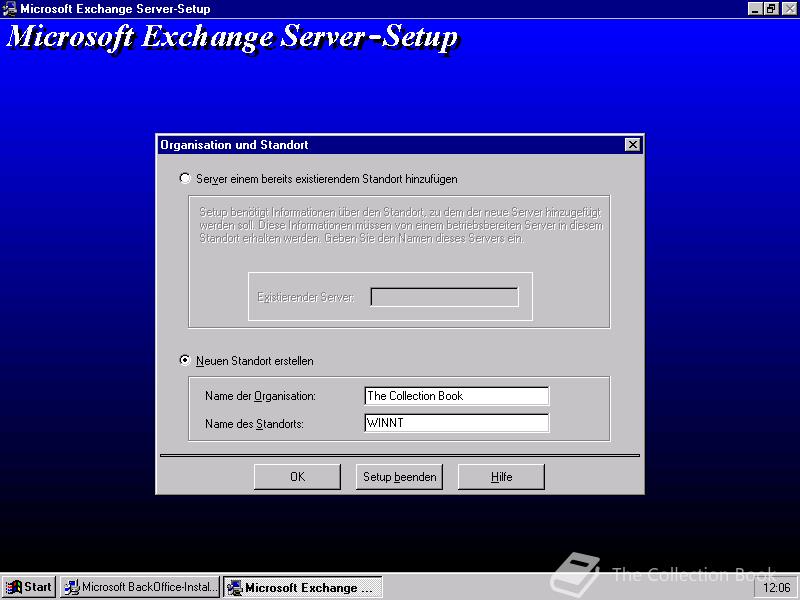Screen dimensions: 800x600
Task: Minimize the Exchange Server-Setup window
Action: click(756, 9)
